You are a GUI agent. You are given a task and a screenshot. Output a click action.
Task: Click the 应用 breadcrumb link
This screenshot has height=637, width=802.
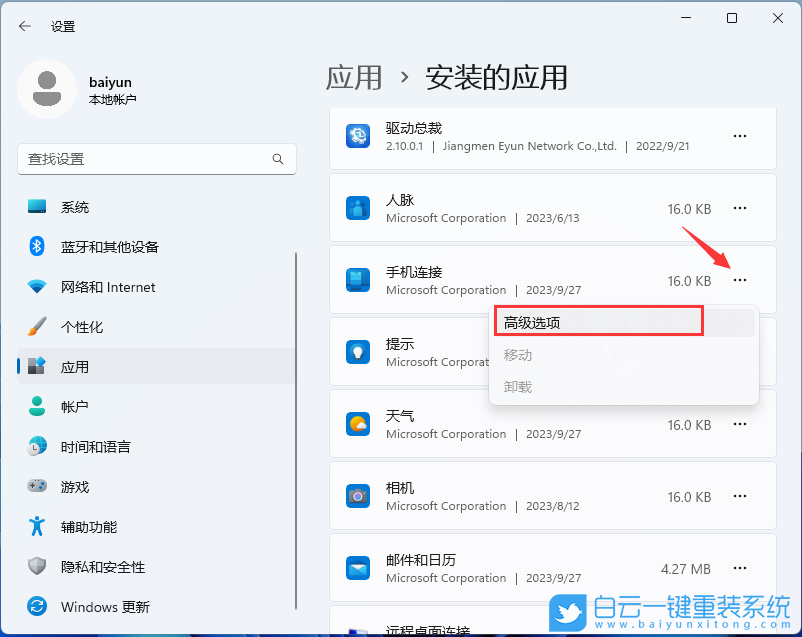click(355, 77)
